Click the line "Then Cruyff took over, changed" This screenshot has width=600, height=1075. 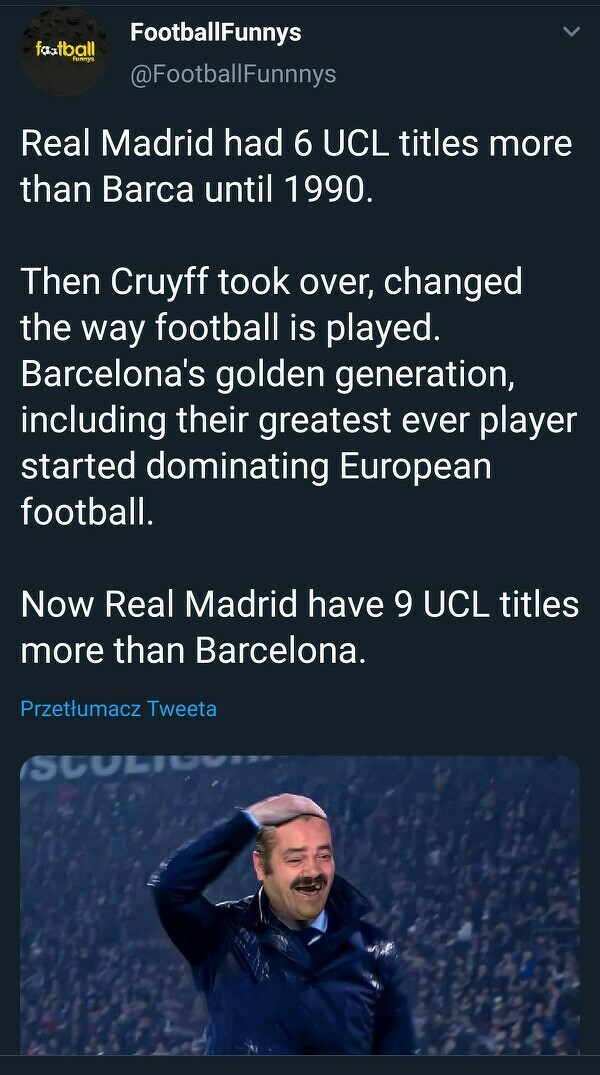point(271,282)
